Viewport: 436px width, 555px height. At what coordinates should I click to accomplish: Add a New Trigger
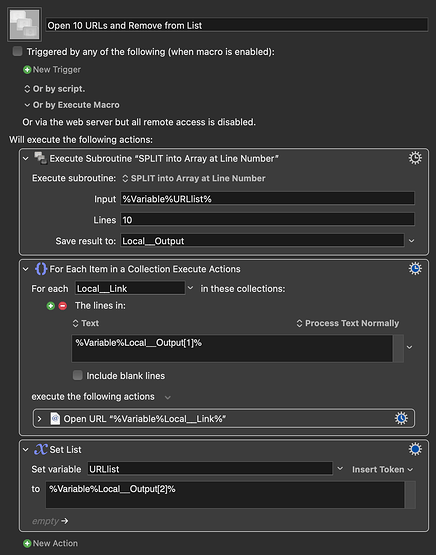click(57, 69)
